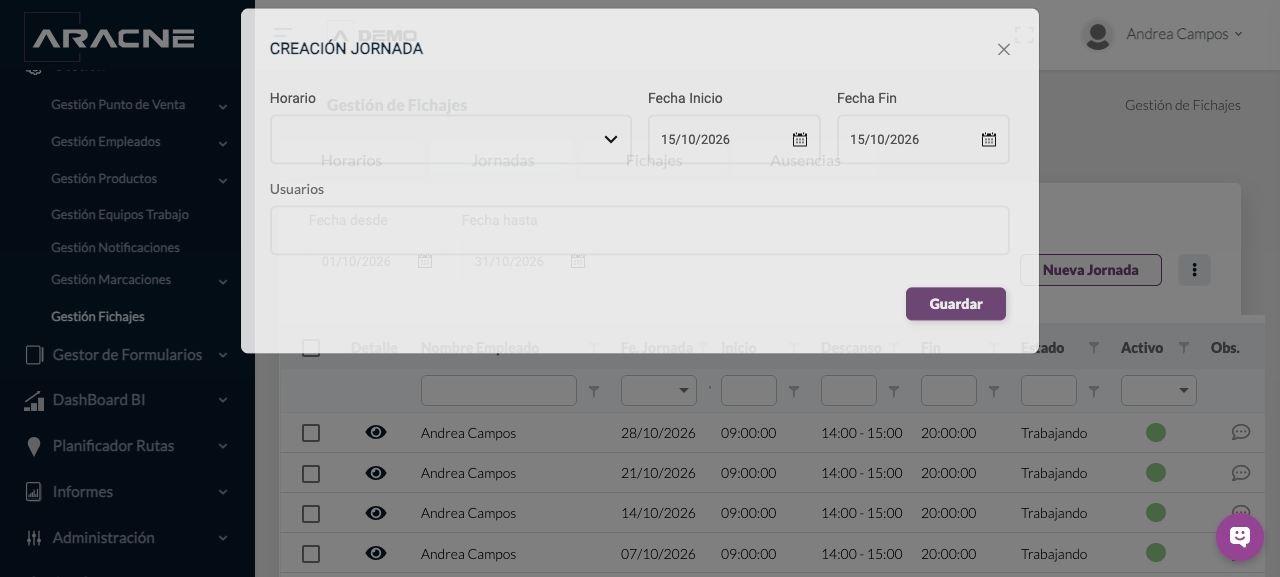Click filter icon beside Descanso input
1280x577 pixels.
coord(894,391)
